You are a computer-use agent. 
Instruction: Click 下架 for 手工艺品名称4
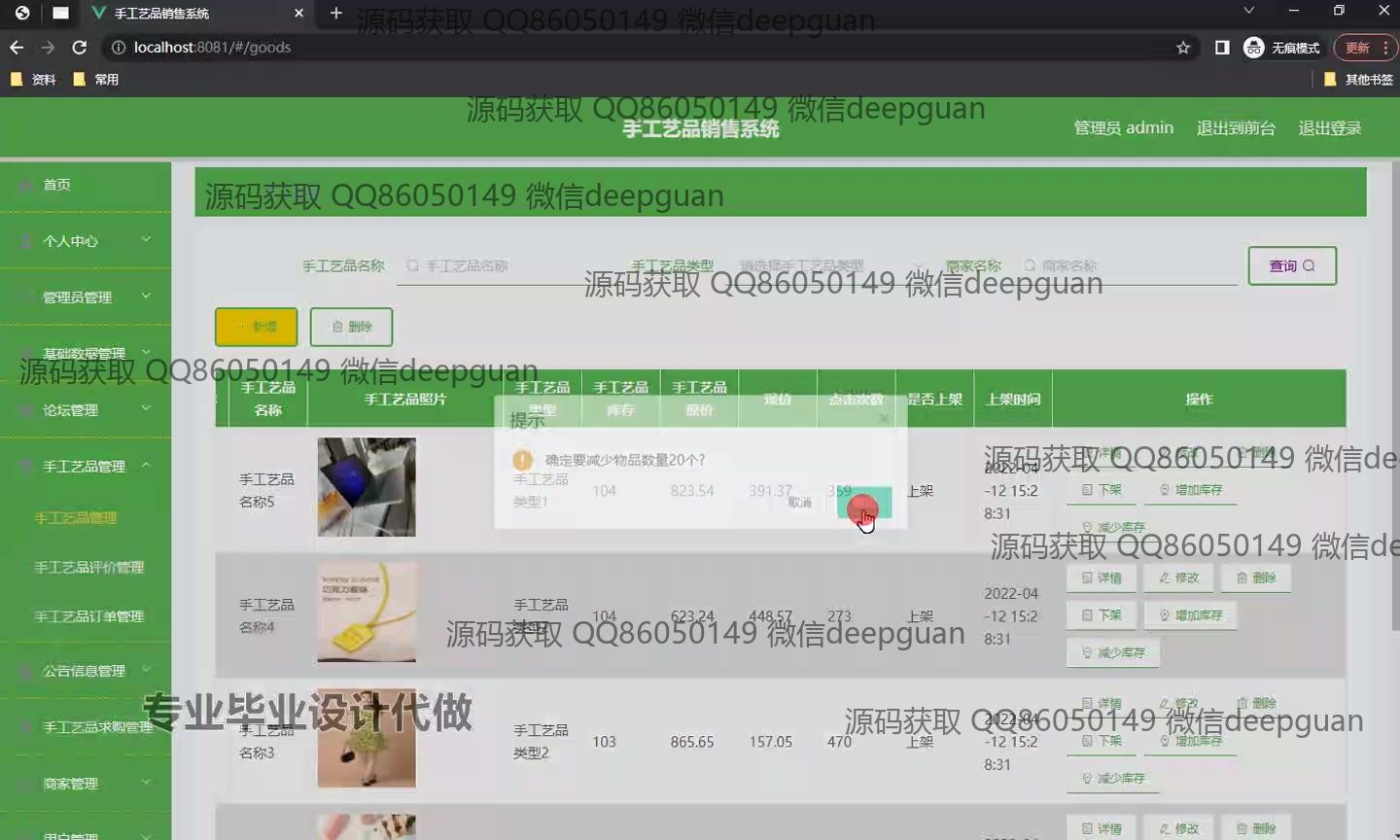click(x=1102, y=615)
